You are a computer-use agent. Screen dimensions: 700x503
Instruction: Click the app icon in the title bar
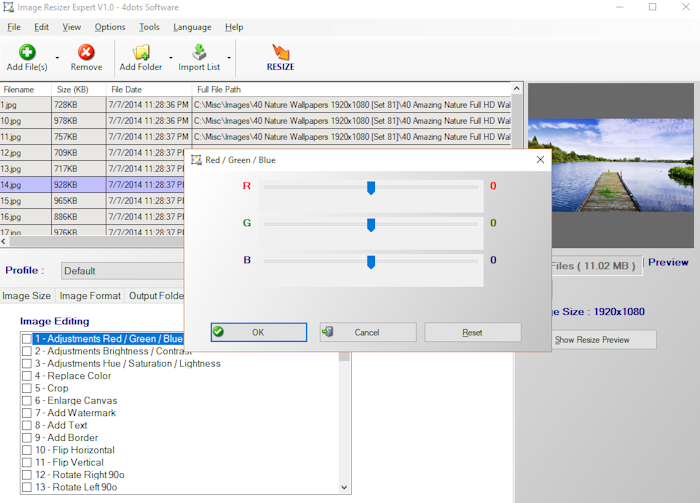pos(8,7)
